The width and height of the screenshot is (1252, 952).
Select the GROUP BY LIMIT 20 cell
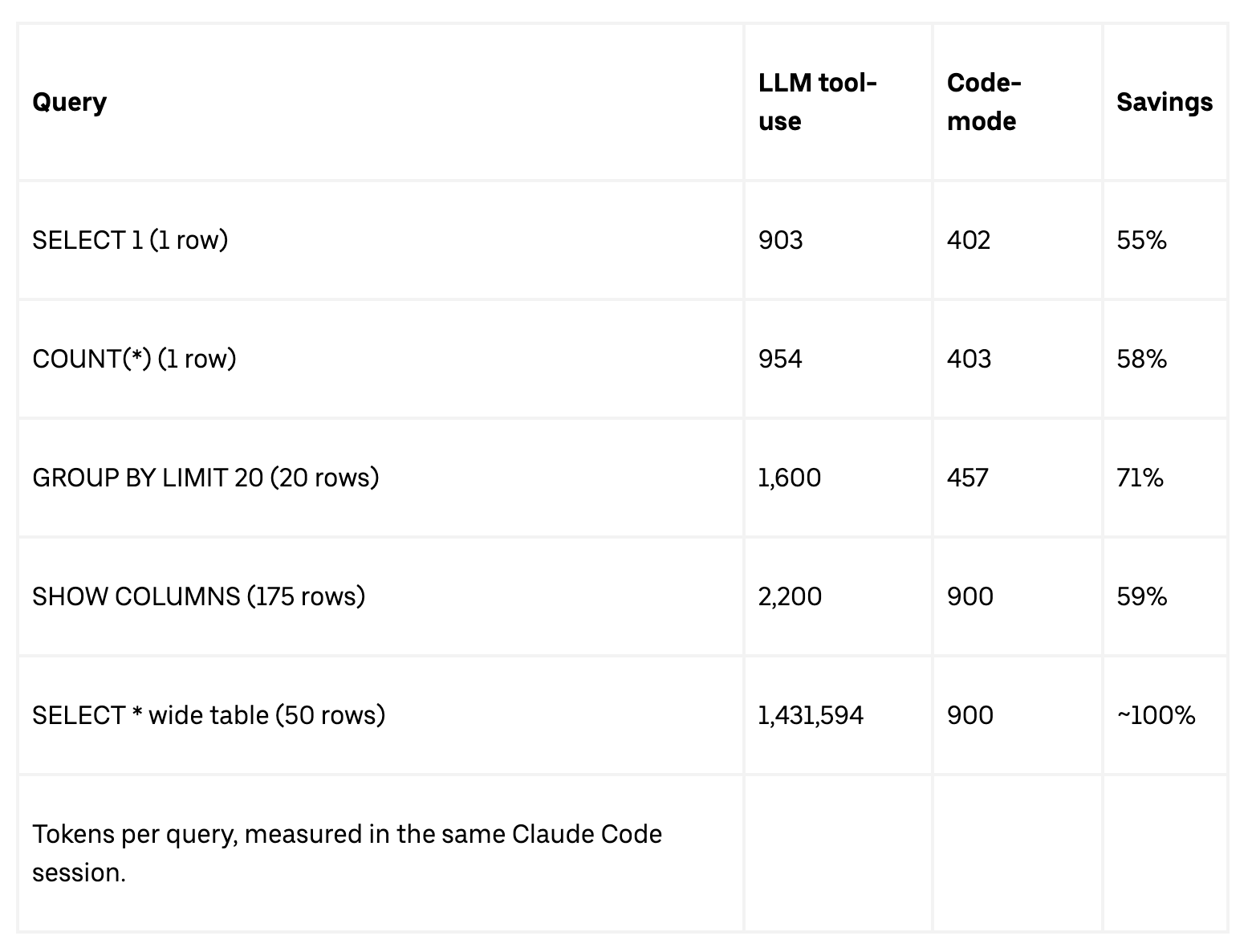[x=205, y=478]
